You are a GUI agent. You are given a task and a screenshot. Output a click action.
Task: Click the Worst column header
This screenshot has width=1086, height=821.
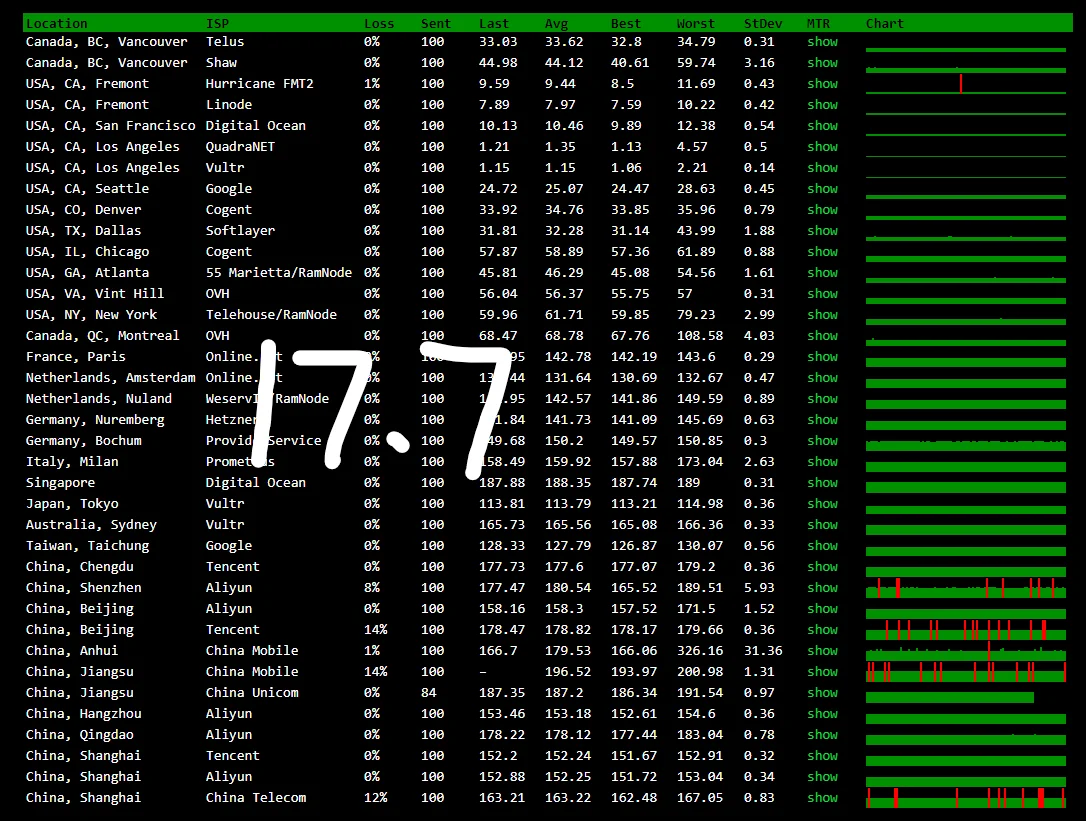(696, 24)
